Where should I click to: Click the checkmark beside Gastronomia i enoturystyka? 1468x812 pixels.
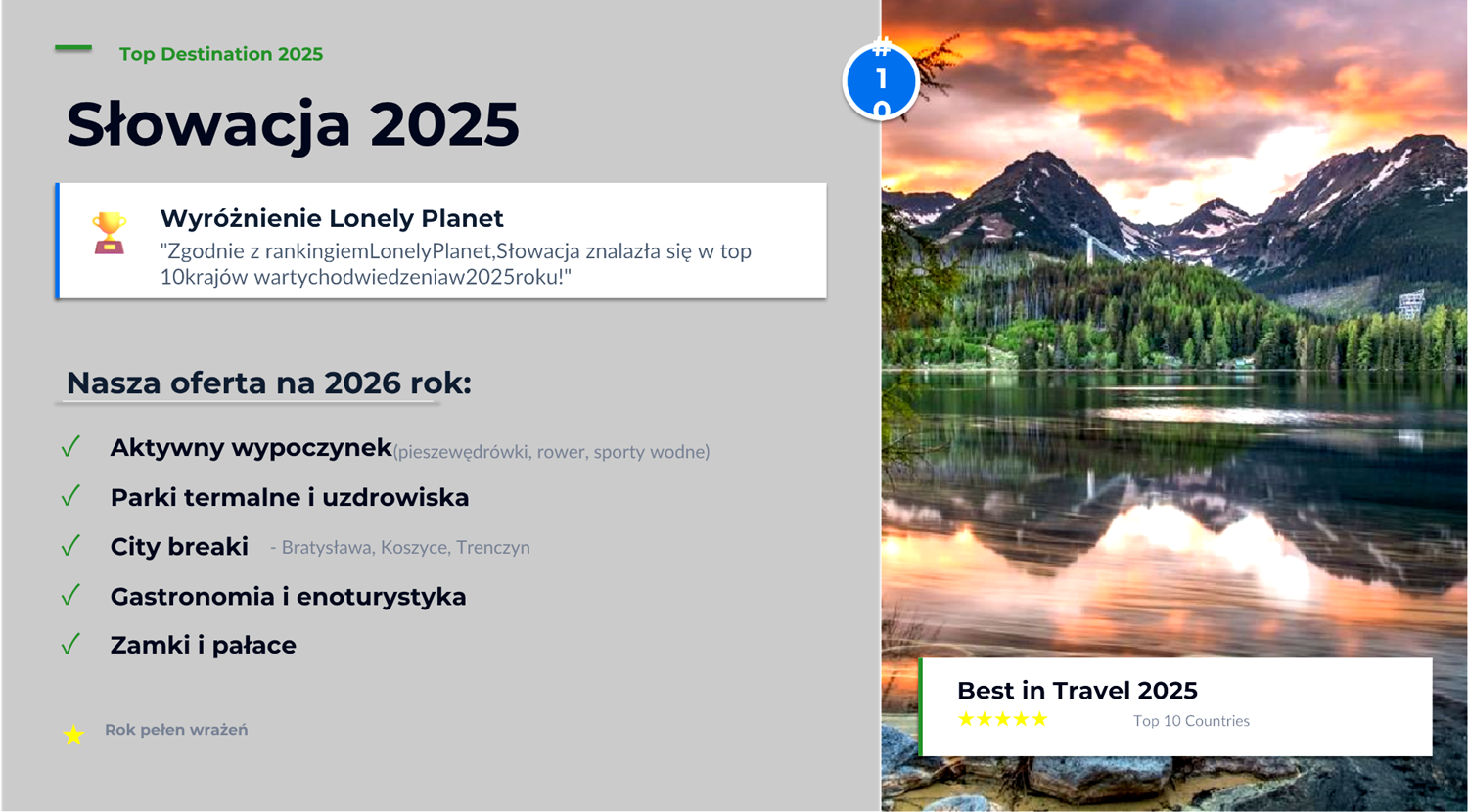click(x=70, y=595)
